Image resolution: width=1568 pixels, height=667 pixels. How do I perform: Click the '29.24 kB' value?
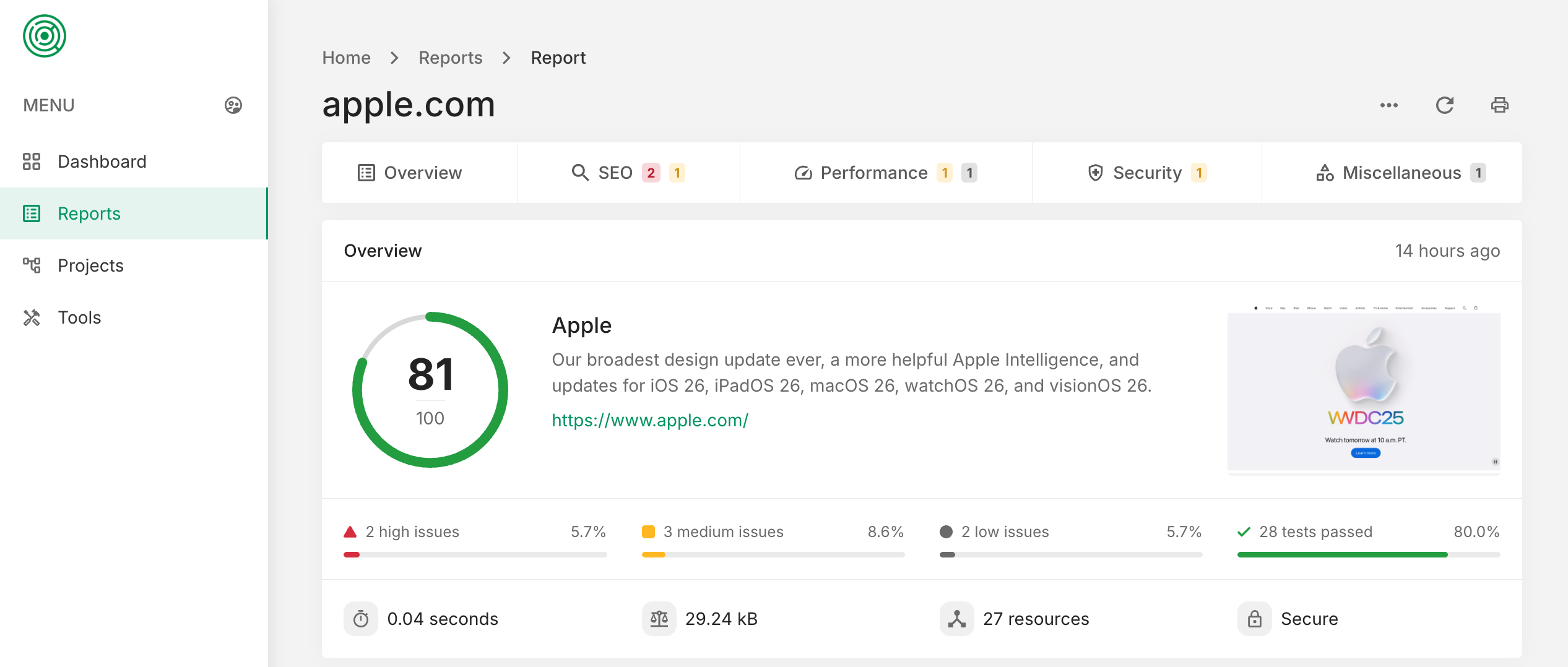tap(721, 619)
